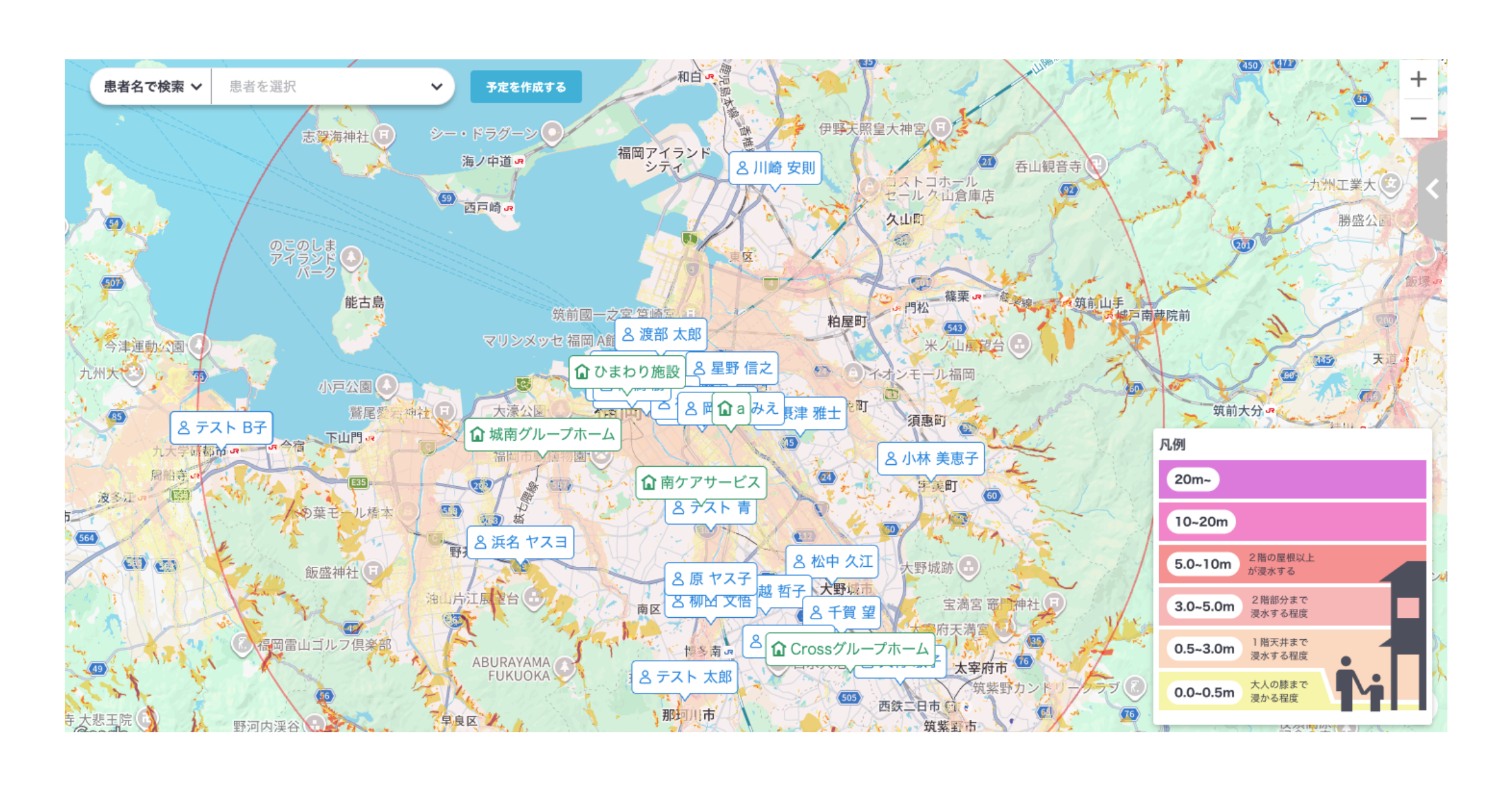
Task: Expand the collapsed side panel arrow
Action: [1433, 189]
